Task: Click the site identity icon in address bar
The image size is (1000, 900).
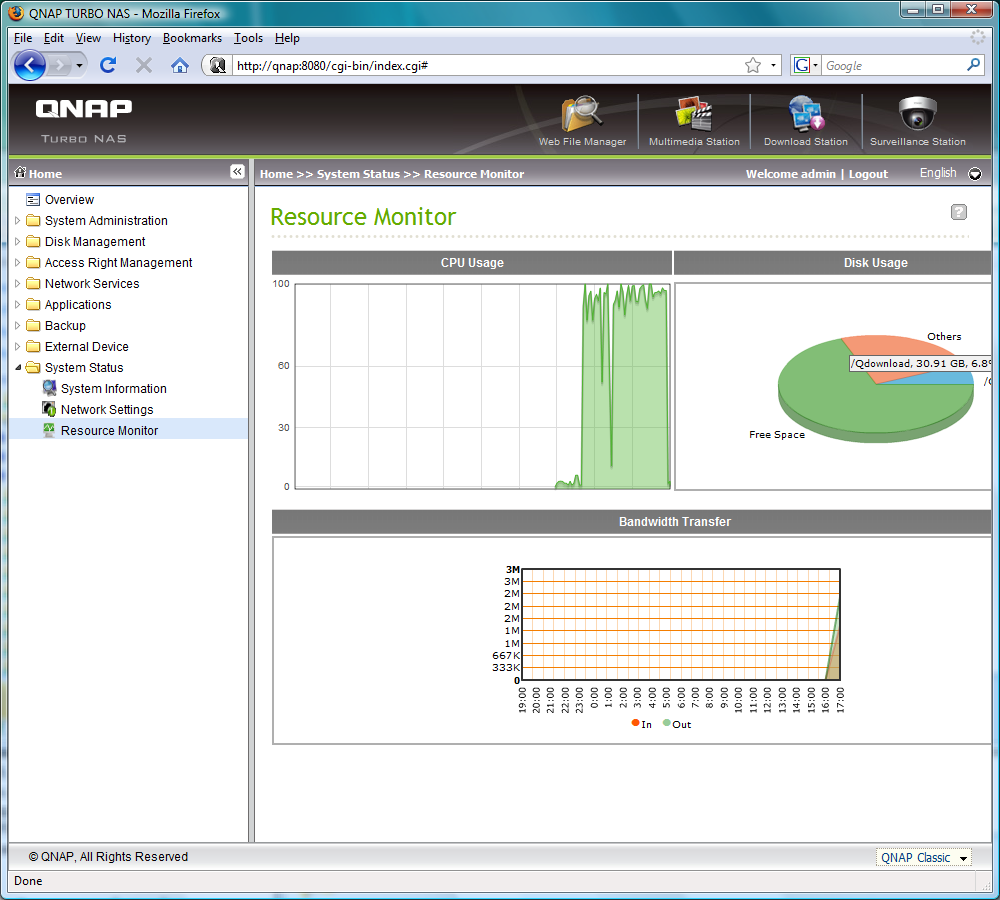Action: [217, 65]
